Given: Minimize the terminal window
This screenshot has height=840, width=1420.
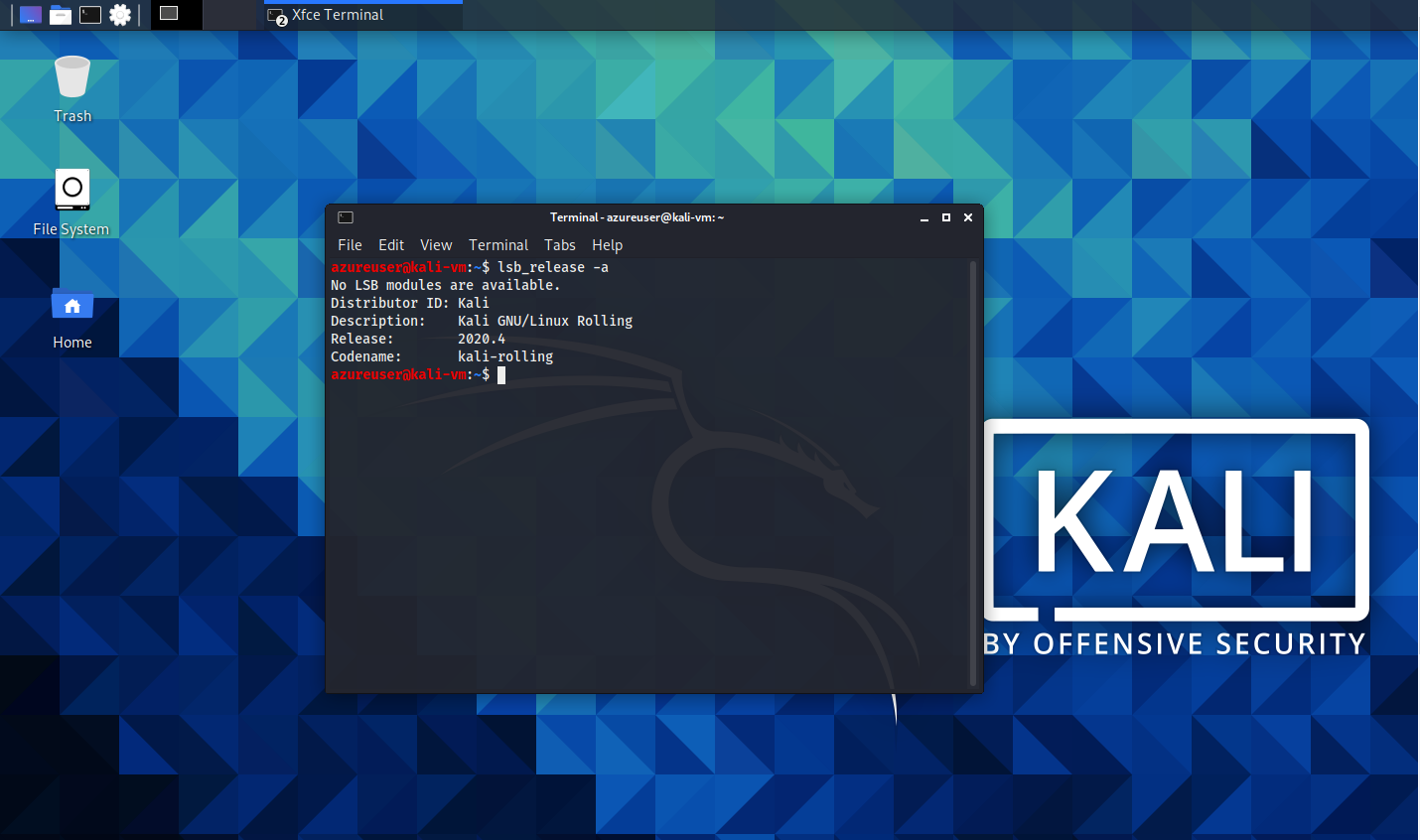Looking at the screenshot, I should [924, 217].
